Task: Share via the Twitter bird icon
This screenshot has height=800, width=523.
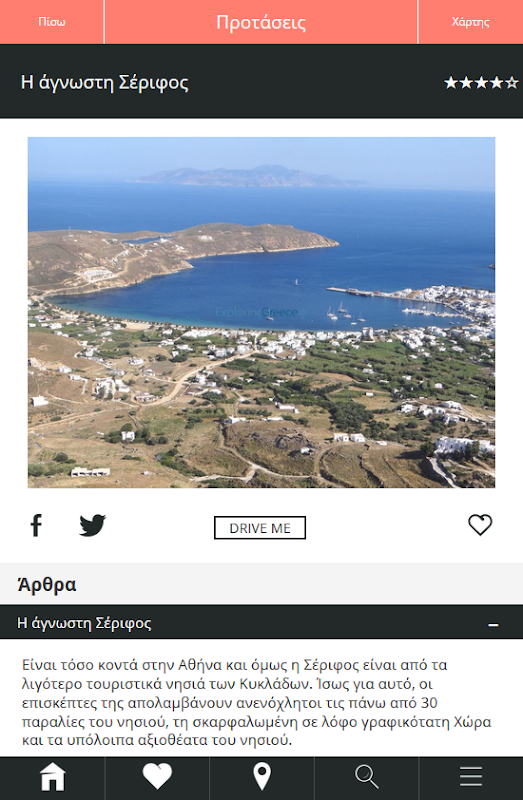Action: pyautogui.click(x=92, y=526)
